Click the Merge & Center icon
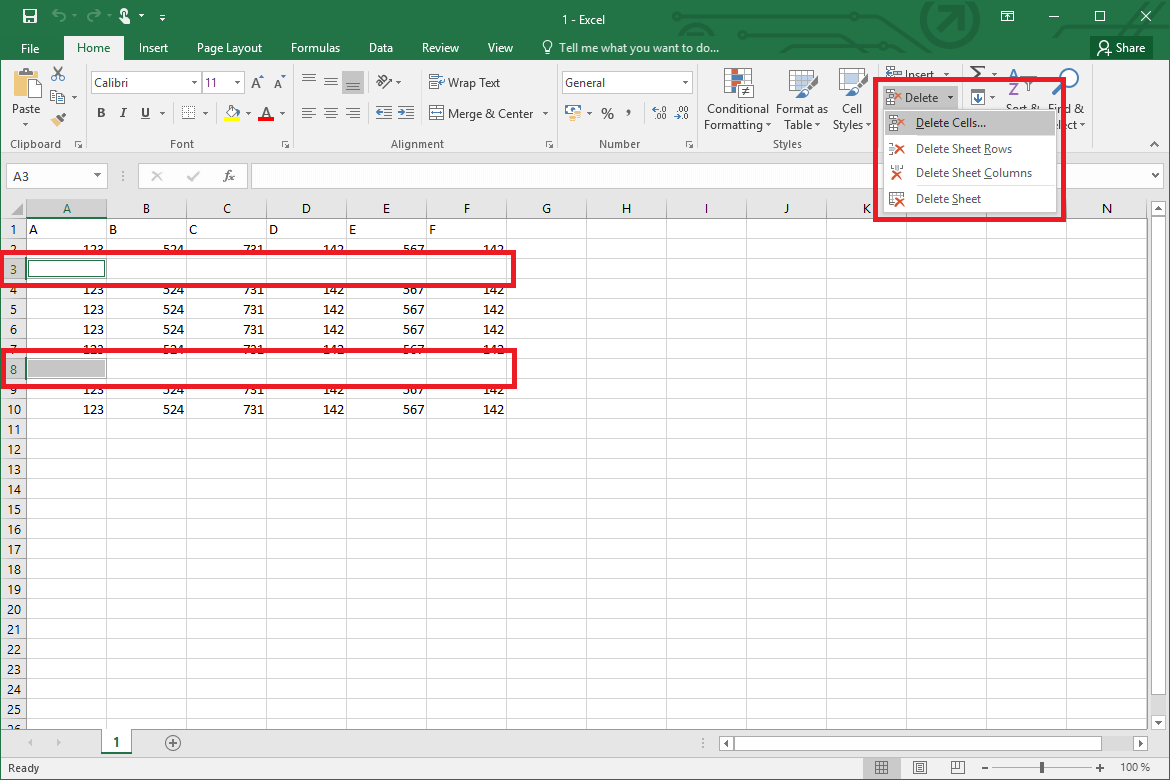The width and height of the screenshot is (1170, 780). click(x=438, y=113)
